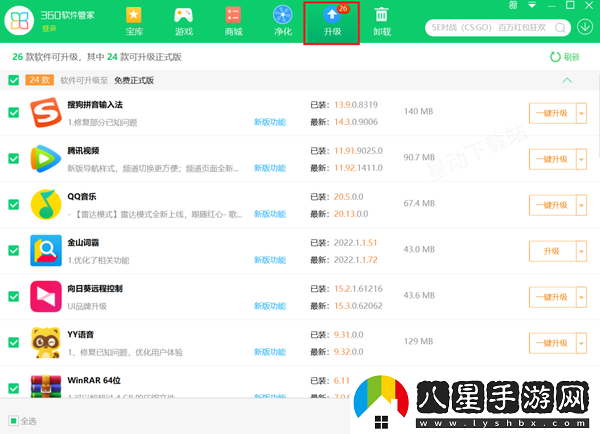Open upgrade dropdown arrow for QQ音乐
Image resolution: width=600 pixels, height=434 pixels.
tap(581, 205)
